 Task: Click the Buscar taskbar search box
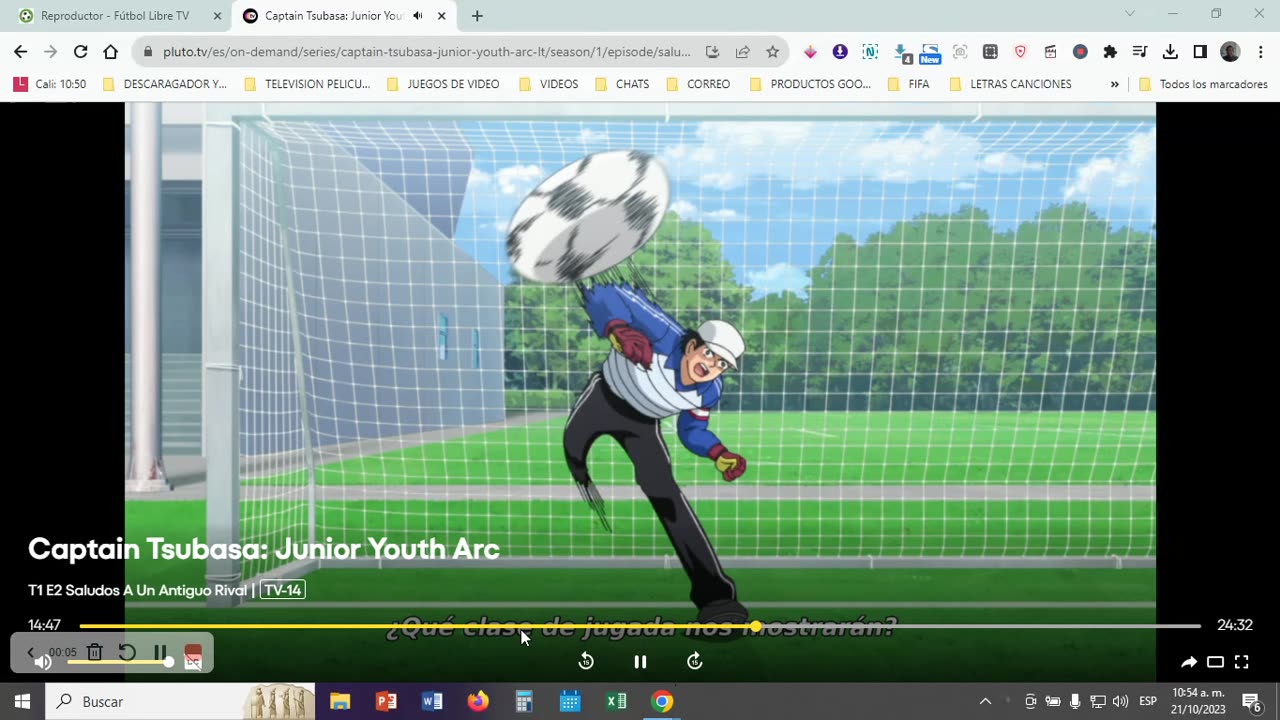pyautogui.click(x=180, y=702)
